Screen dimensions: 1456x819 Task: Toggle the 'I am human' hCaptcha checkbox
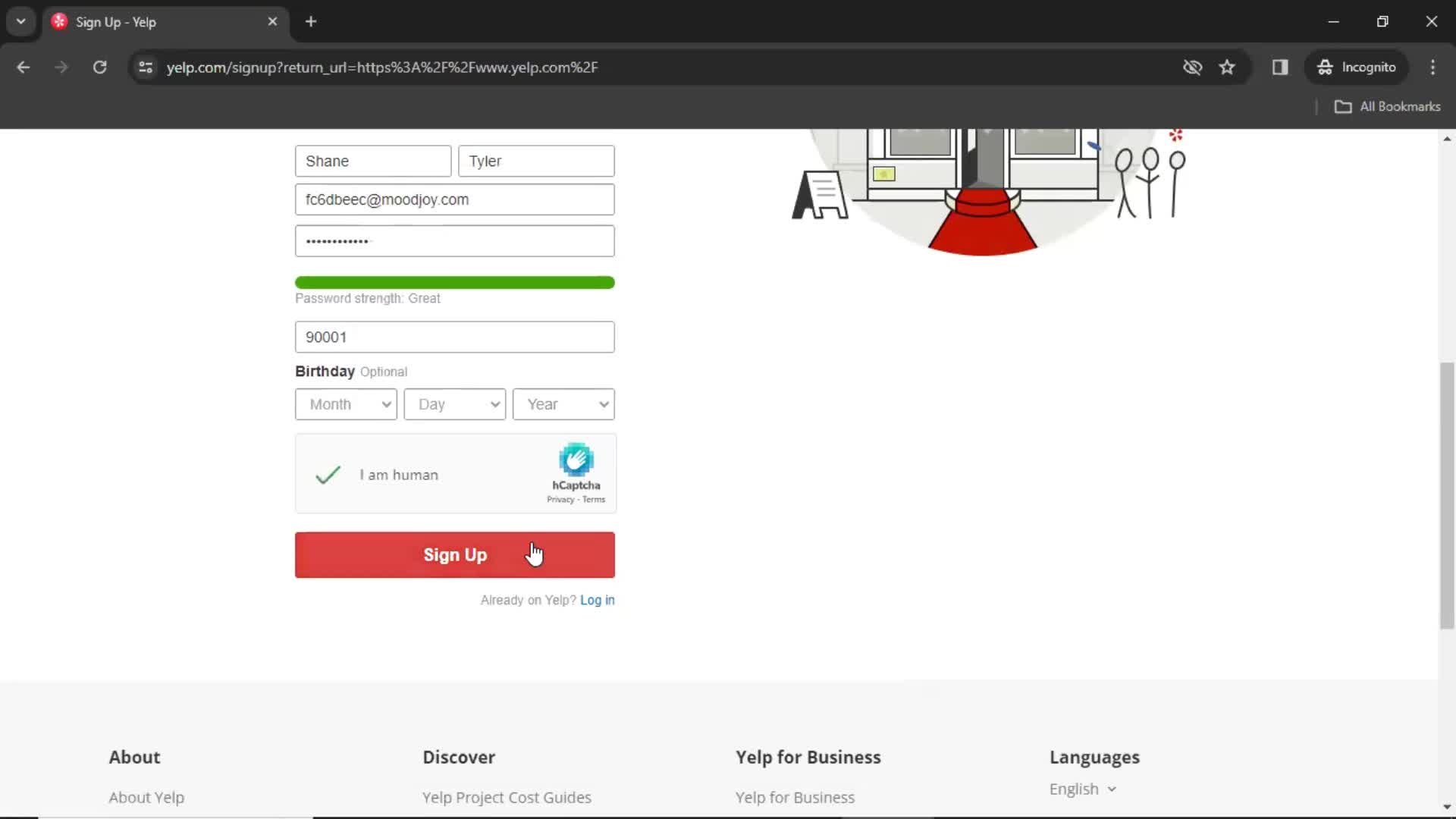(326, 475)
